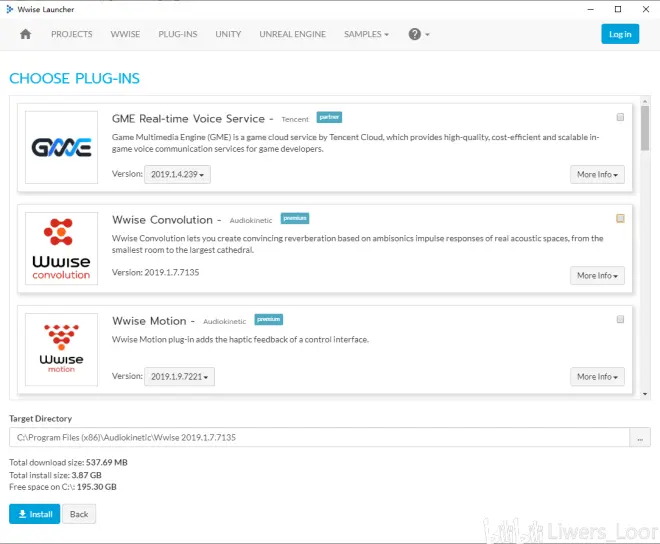Click the scrollbar down arrow
Viewport: 660px width, 544px height.
(x=645, y=394)
